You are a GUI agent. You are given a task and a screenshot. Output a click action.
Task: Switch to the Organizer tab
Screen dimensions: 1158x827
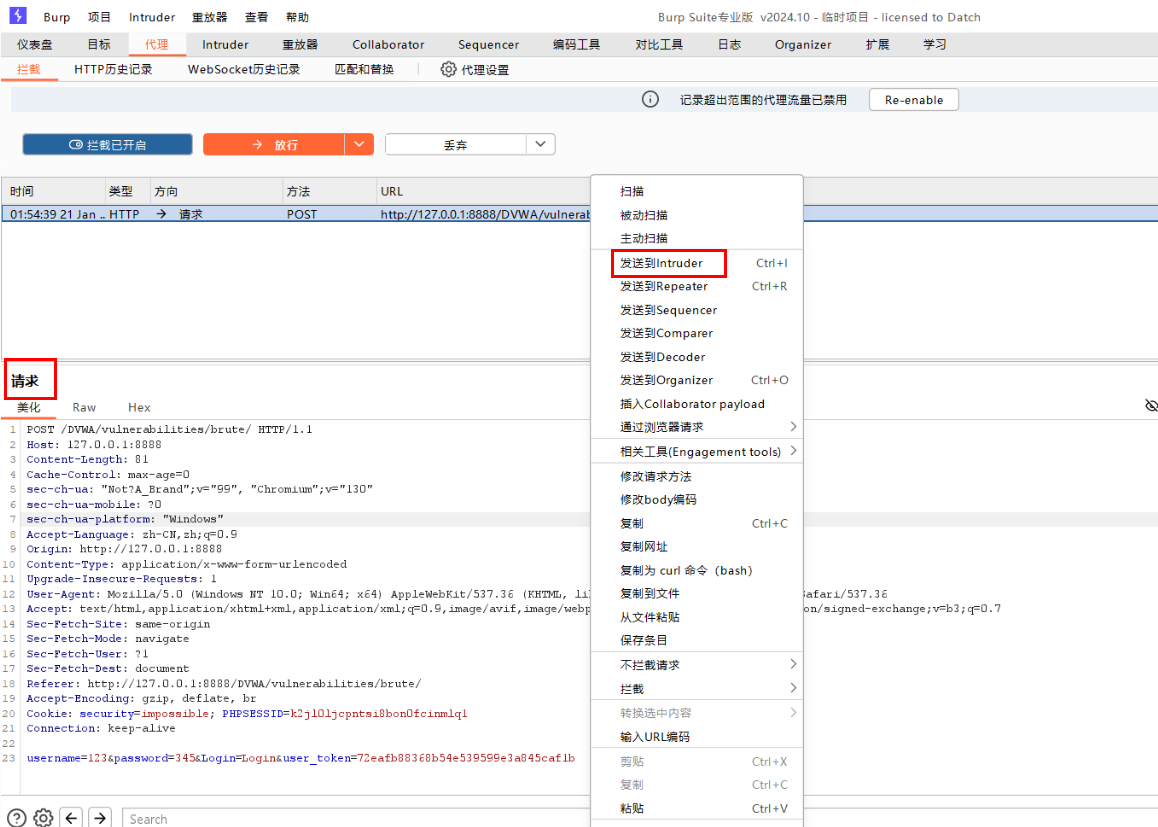coord(803,44)
